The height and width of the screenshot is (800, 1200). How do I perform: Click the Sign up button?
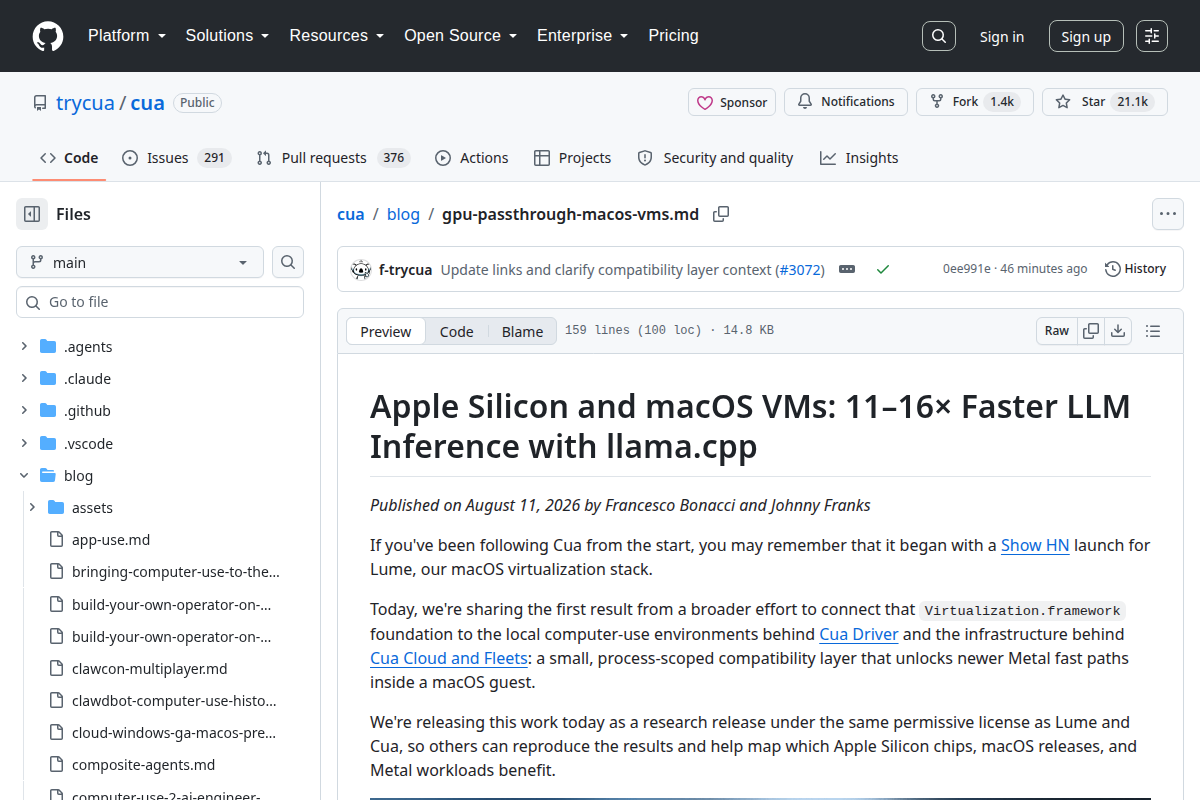1086,37
